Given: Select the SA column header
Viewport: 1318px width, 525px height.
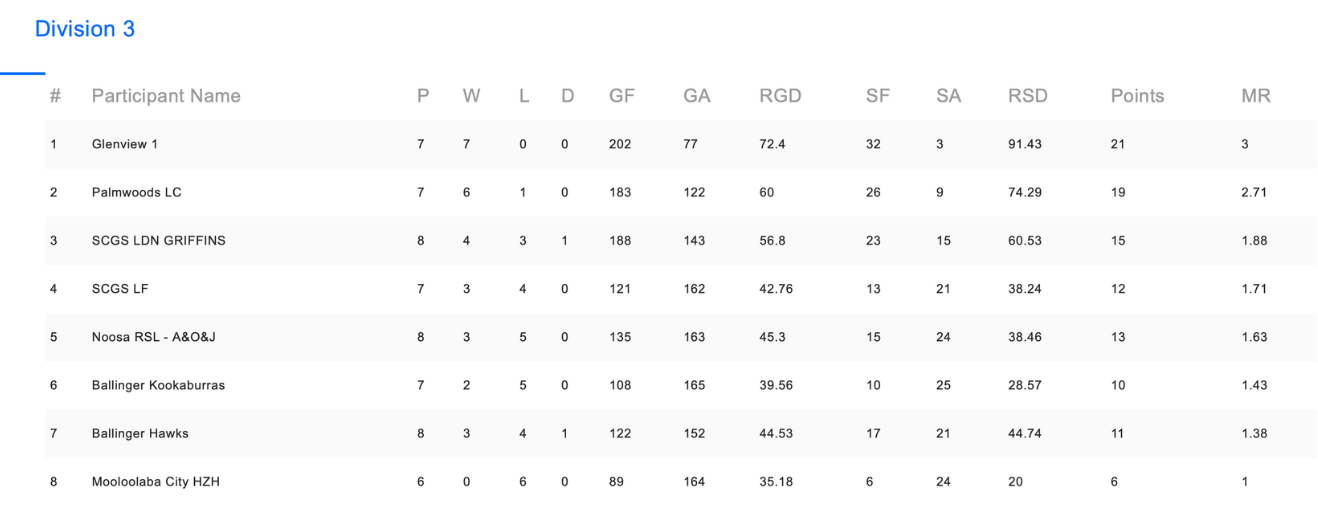Looking at the screenshot, I should [948, 96].
